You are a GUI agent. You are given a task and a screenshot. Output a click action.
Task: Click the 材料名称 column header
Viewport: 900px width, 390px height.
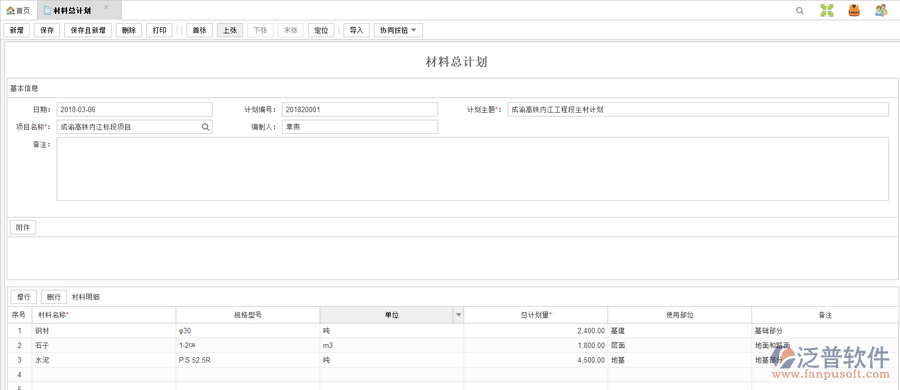(104, 315)
